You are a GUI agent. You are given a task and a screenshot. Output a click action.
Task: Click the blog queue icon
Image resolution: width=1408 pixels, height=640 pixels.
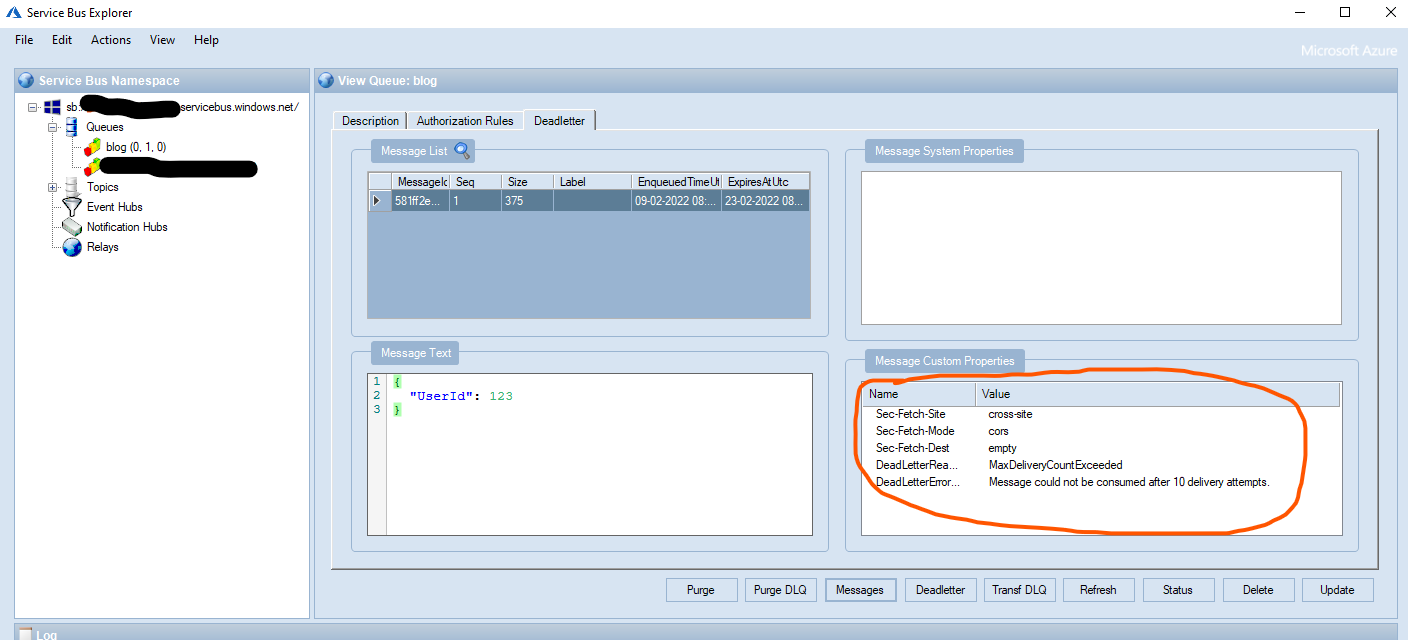click(92, 147)
